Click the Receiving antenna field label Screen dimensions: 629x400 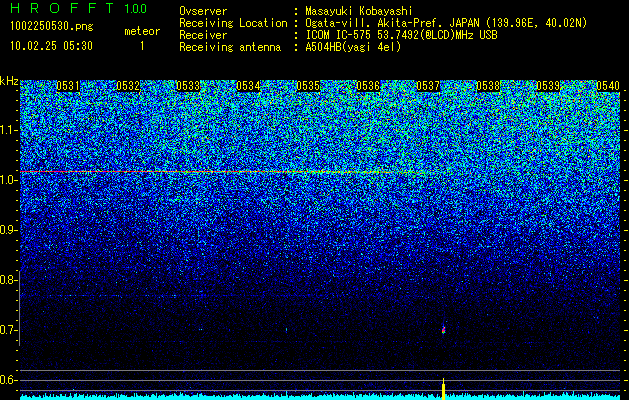230,47
